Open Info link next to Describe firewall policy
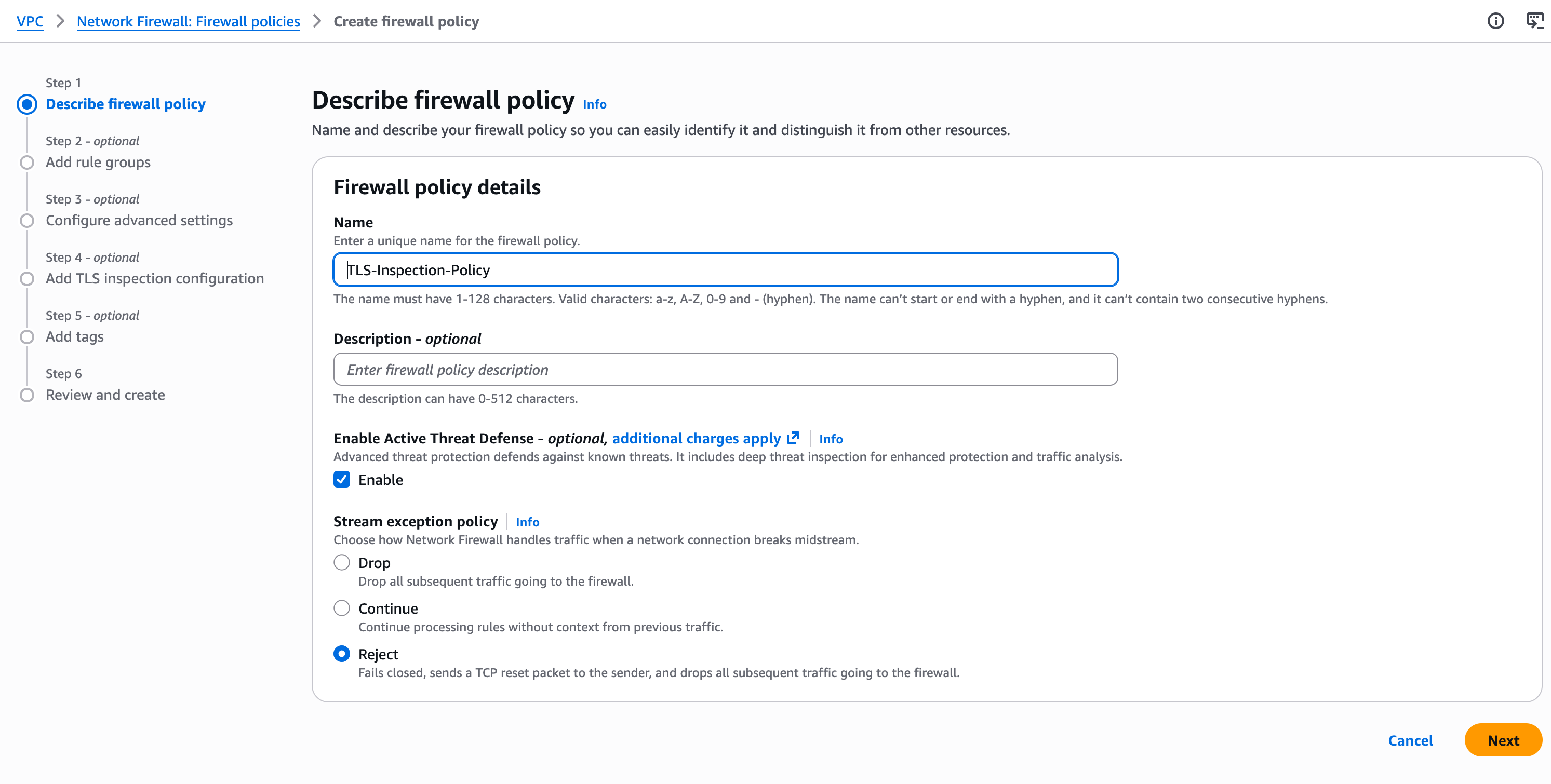This screenshot has height=784, width=1551. 594,105
